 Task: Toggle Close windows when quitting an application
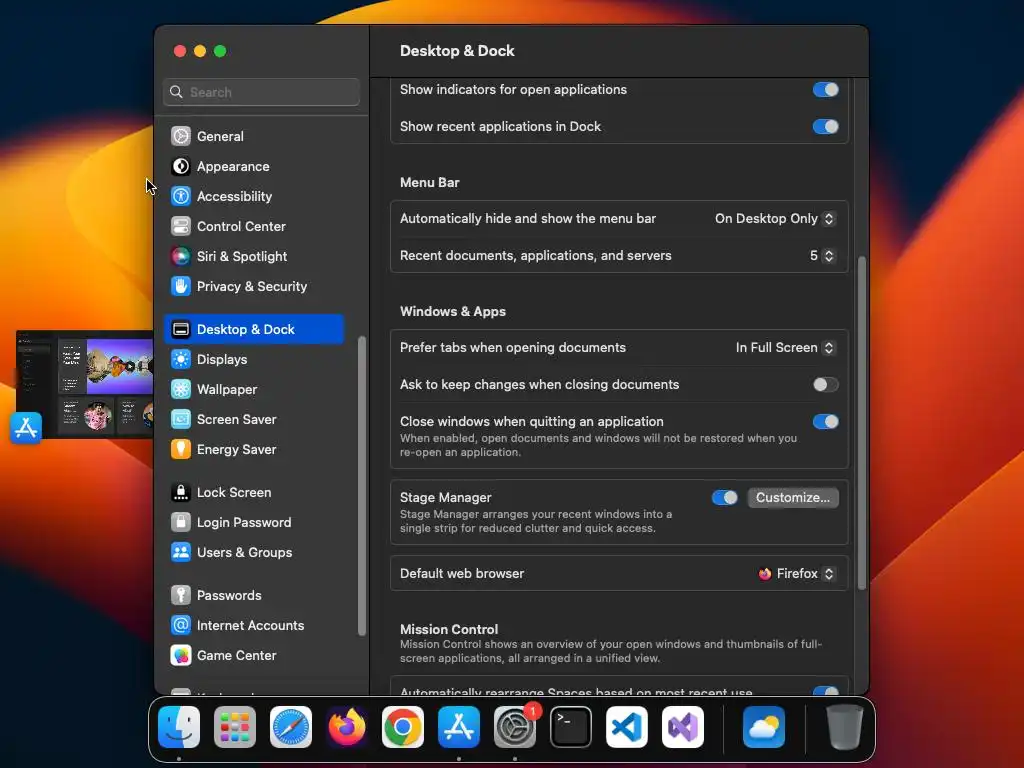point(825,422)
